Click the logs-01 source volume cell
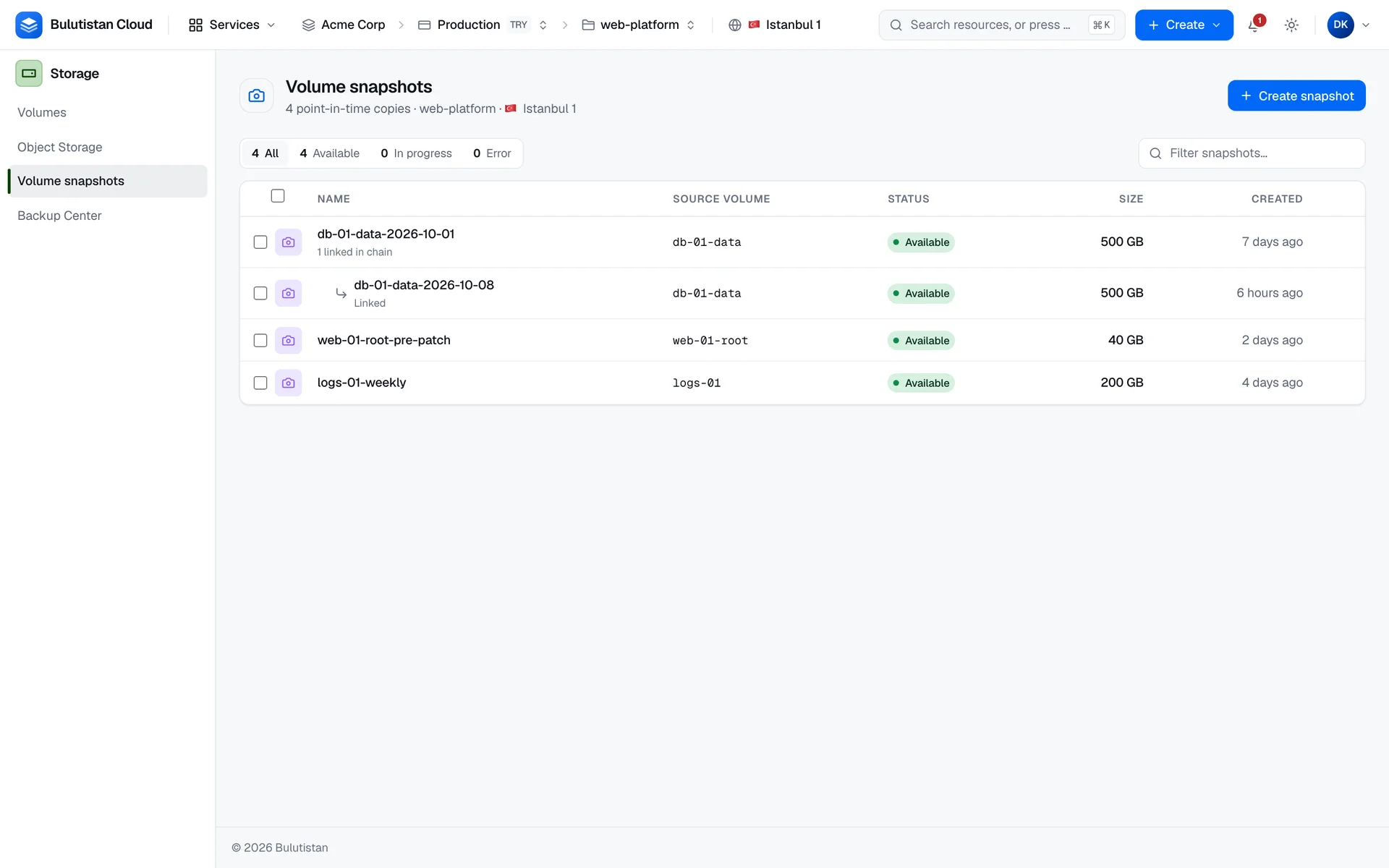The height and width of the screenshot is (868, 1389). tap(697, 383)
